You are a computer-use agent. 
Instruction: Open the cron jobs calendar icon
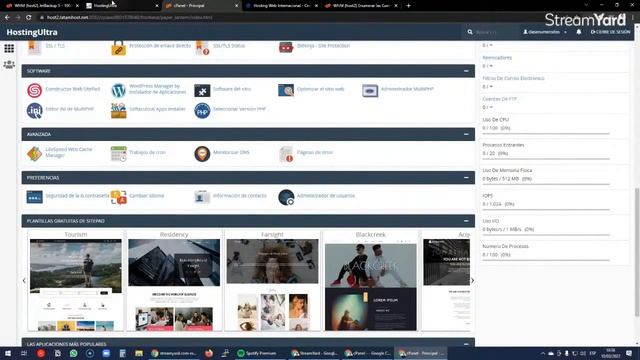(x=119, y=154)
